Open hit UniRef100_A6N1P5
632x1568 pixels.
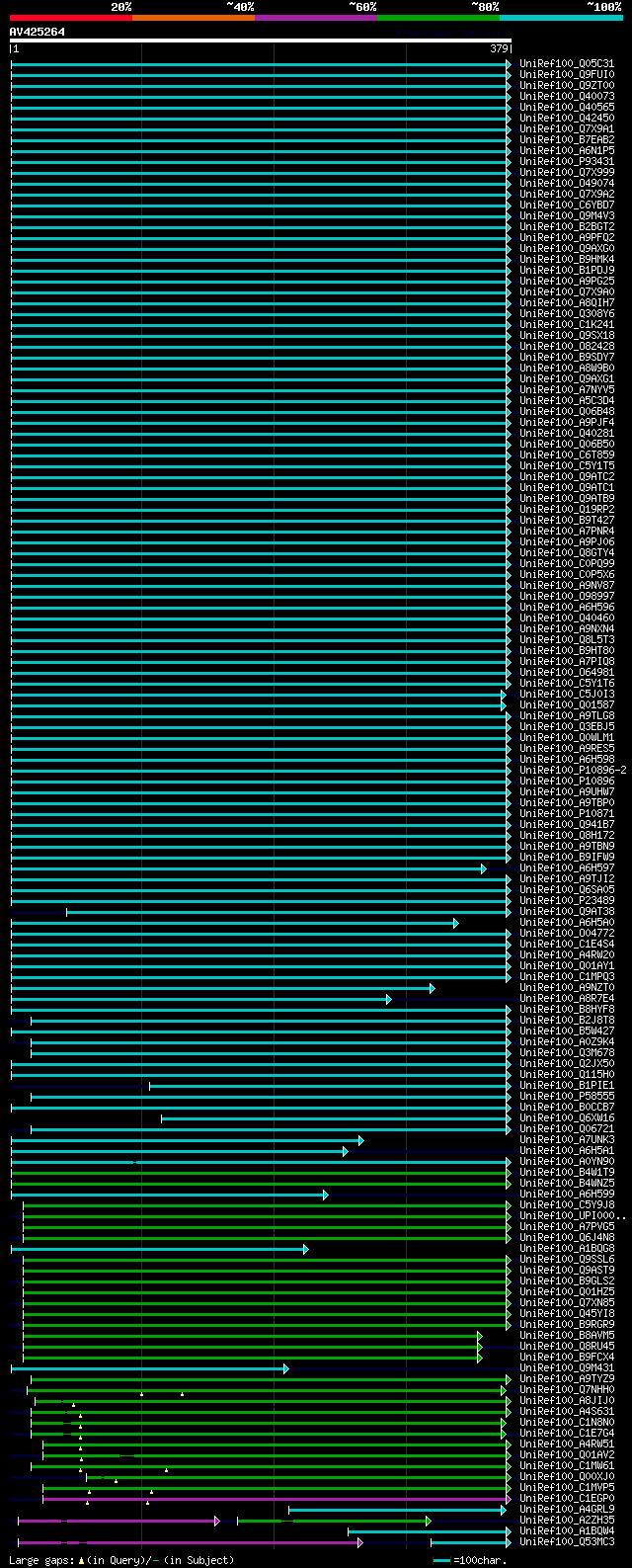tap(567, 150)
